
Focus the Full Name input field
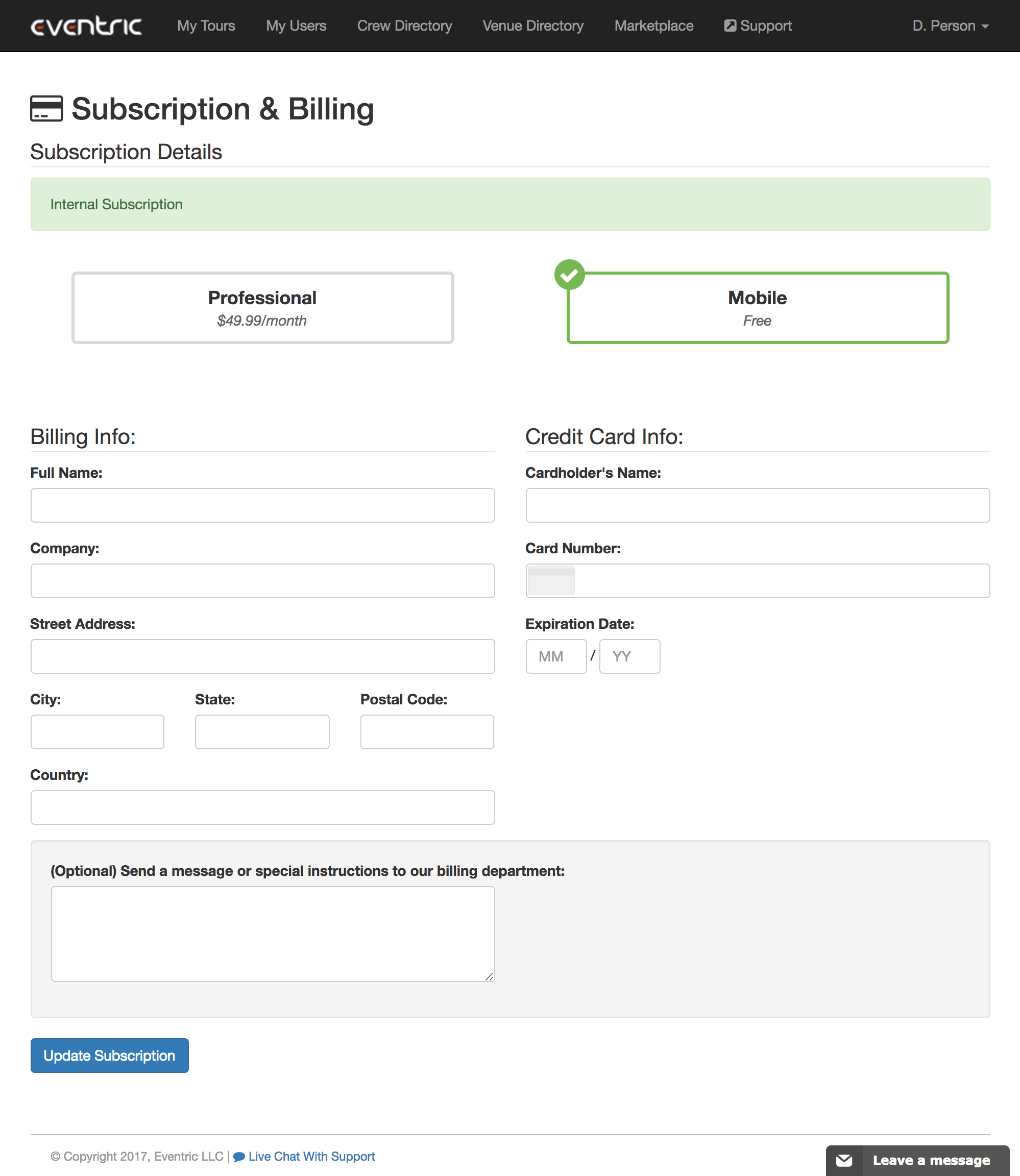262,505
